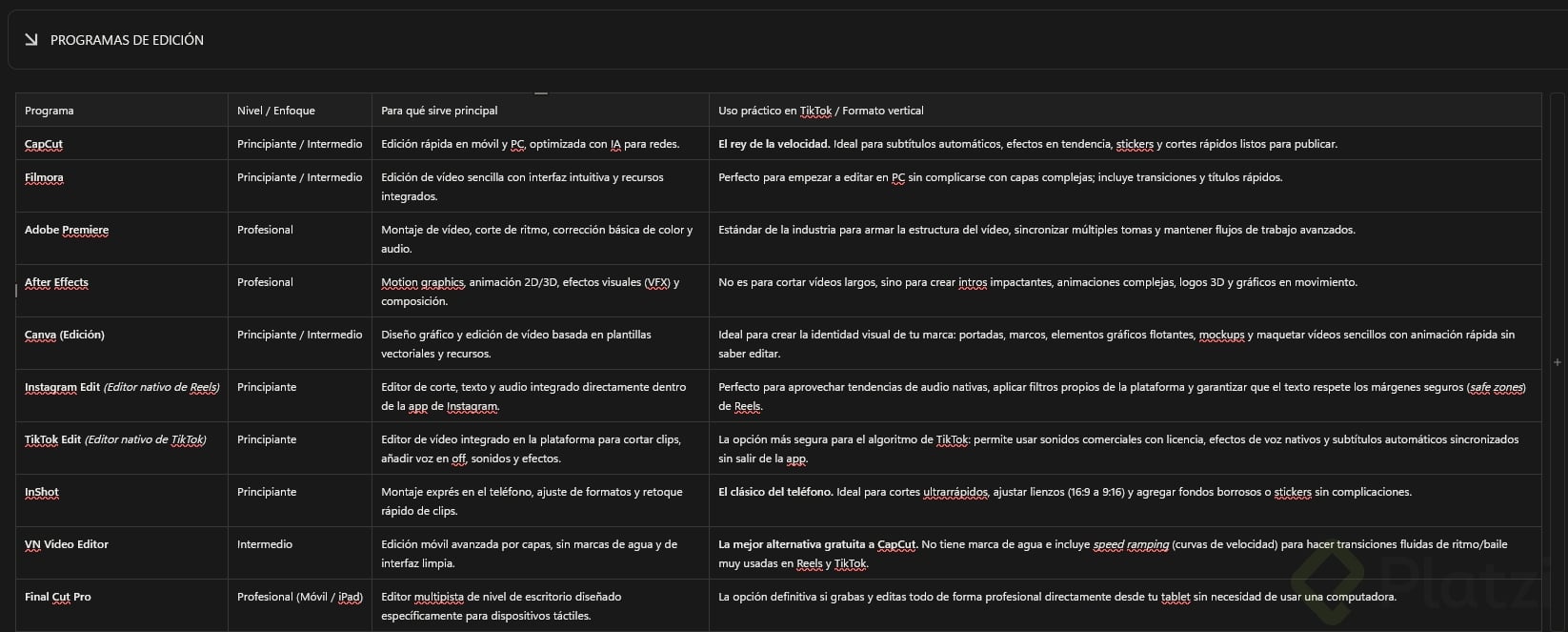Add a column with the plus icon

coord(1558,362)
